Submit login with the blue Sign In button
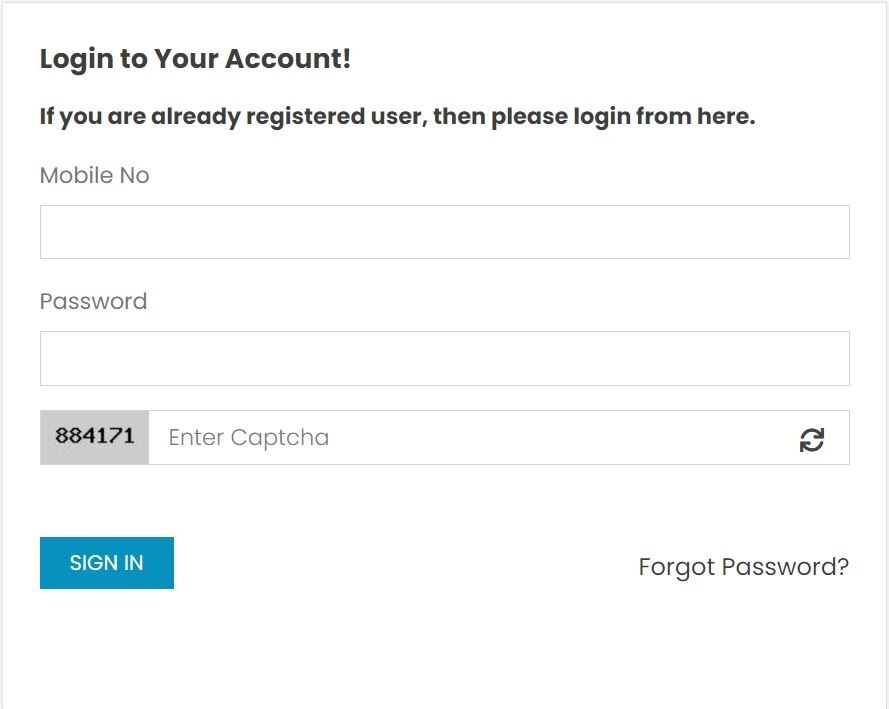Image resolution: width=889 pixels, height=709 pixels. coord(106,563)
